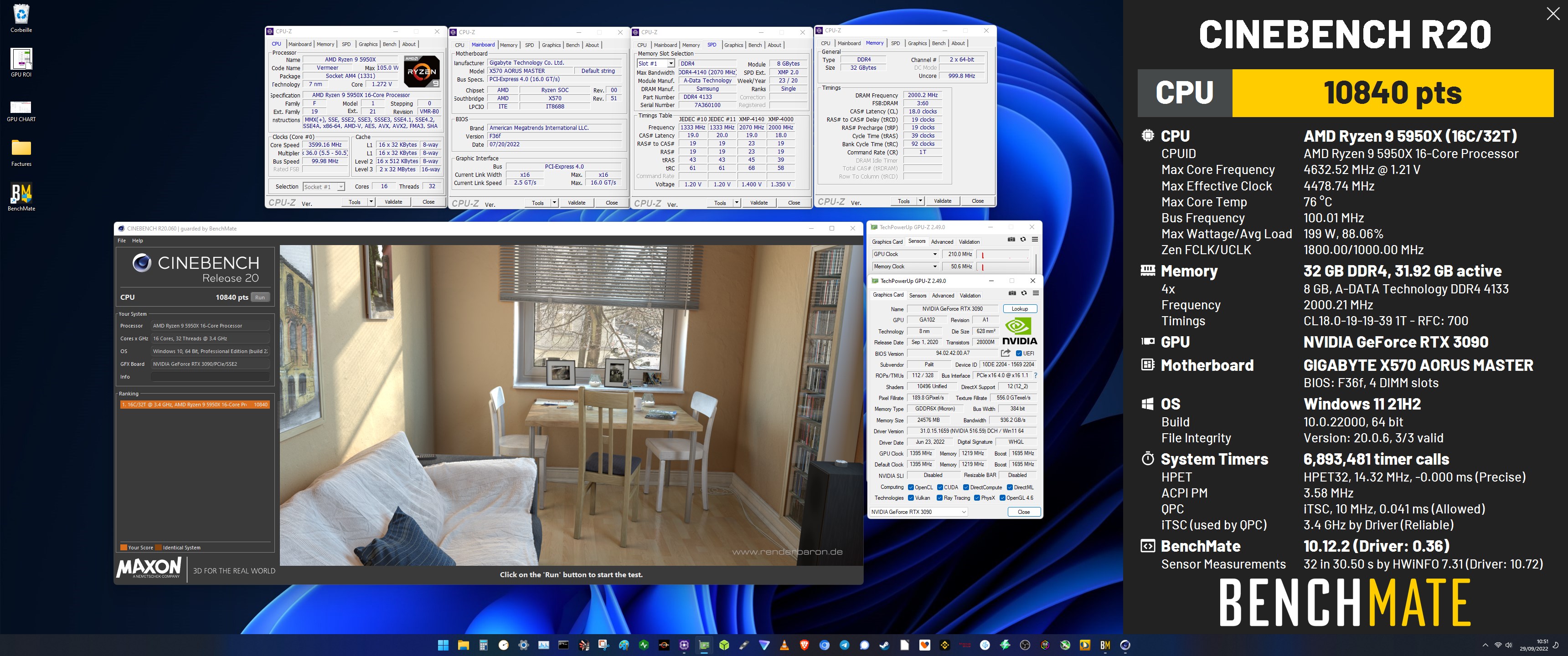Open Tools dropdown arrow in CPU-Z Mainboard window

[x=554, y=203]
